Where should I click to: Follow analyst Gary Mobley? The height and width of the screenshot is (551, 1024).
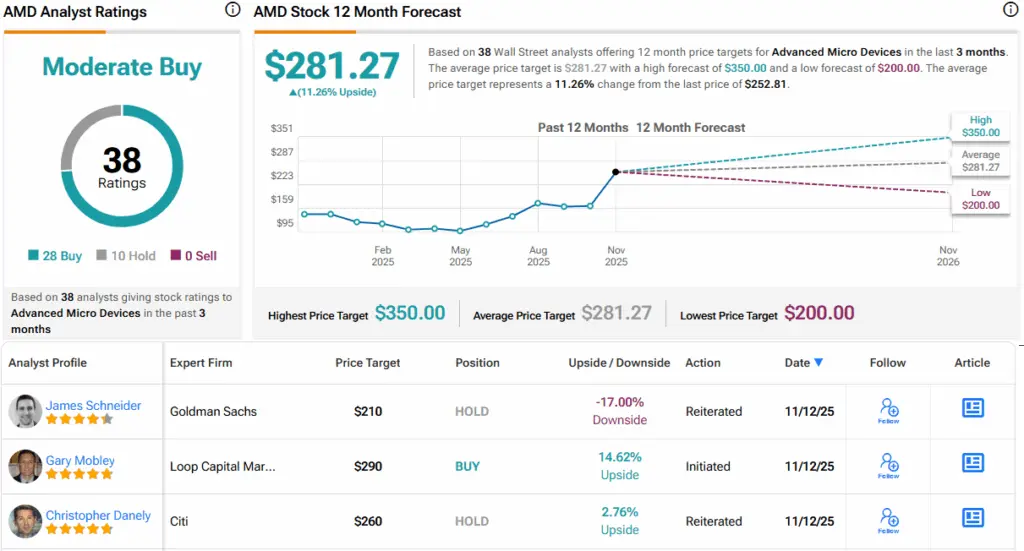point(888,464)
